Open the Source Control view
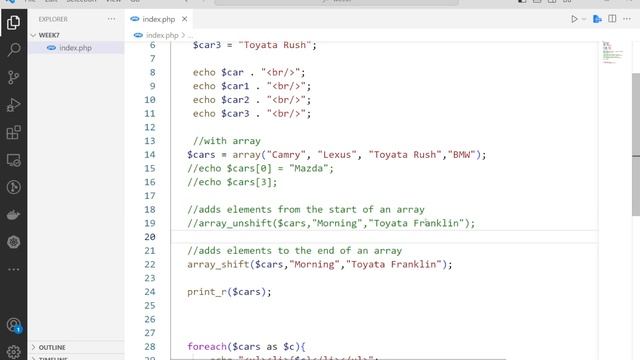Screen dimensions: 640x360 pos(13,77)
